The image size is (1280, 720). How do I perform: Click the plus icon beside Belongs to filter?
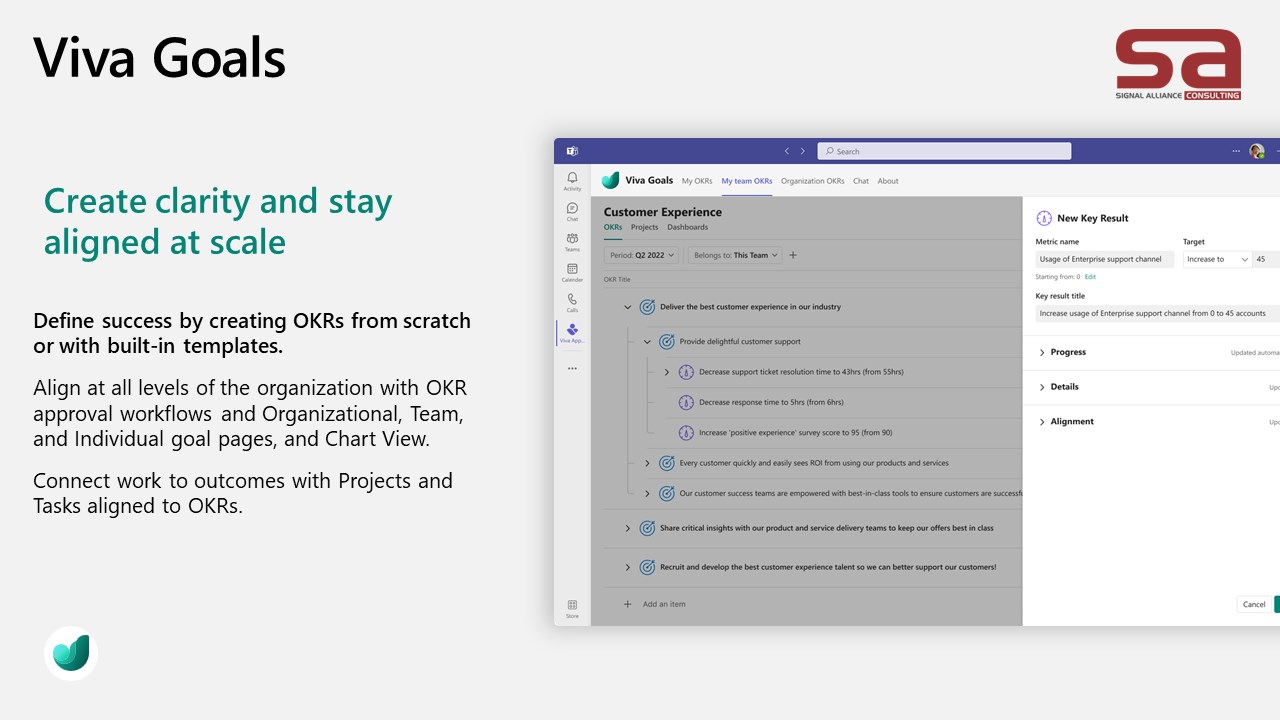793,255
